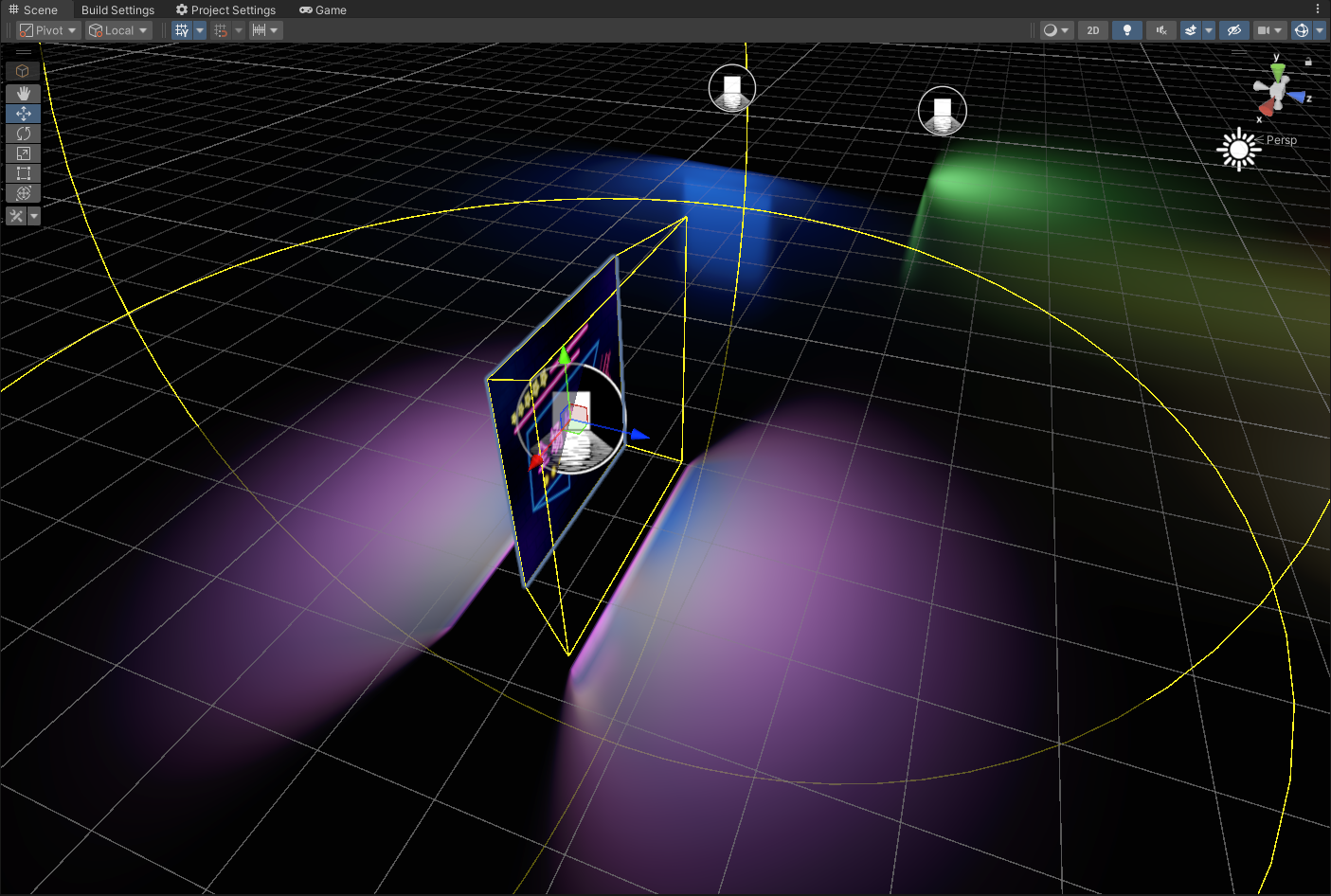Screen dimensions: 1331x896
Task: Toggle scene audio mute button
Action: (x=1160, y=30)
